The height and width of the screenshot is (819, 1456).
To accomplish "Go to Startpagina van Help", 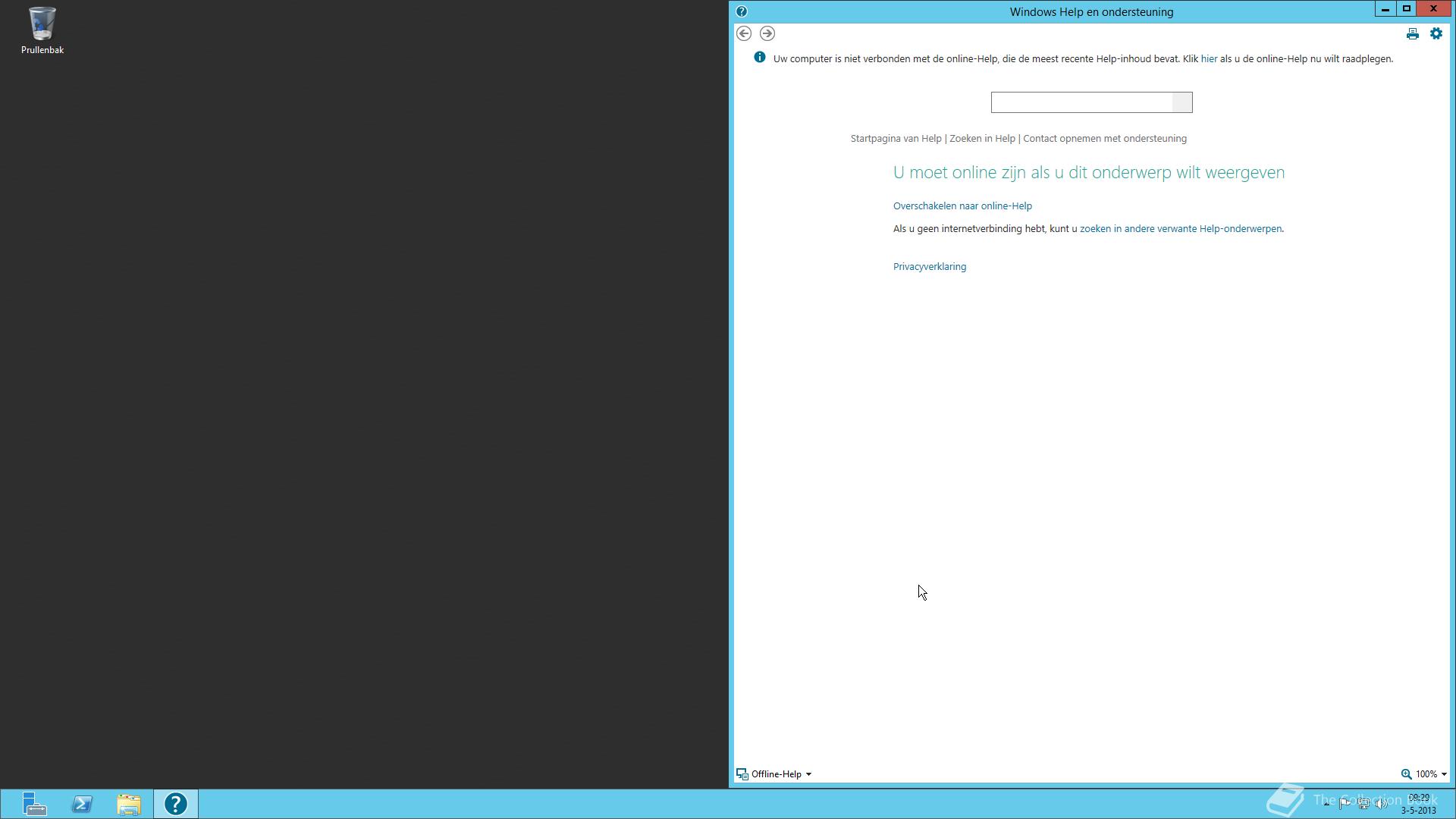I will [x=896, y=139].
